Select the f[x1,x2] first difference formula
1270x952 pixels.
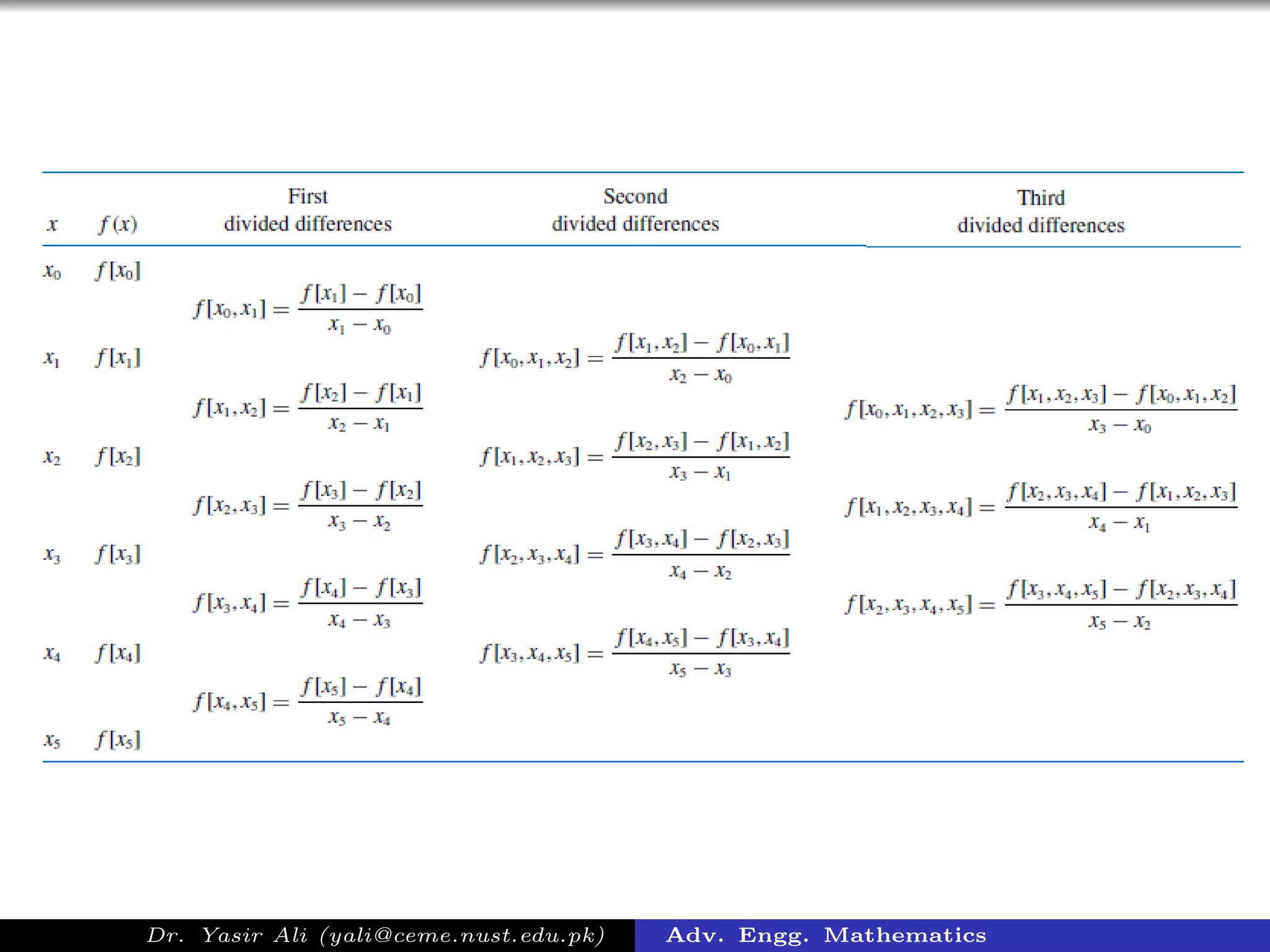(x=308, y=408)
